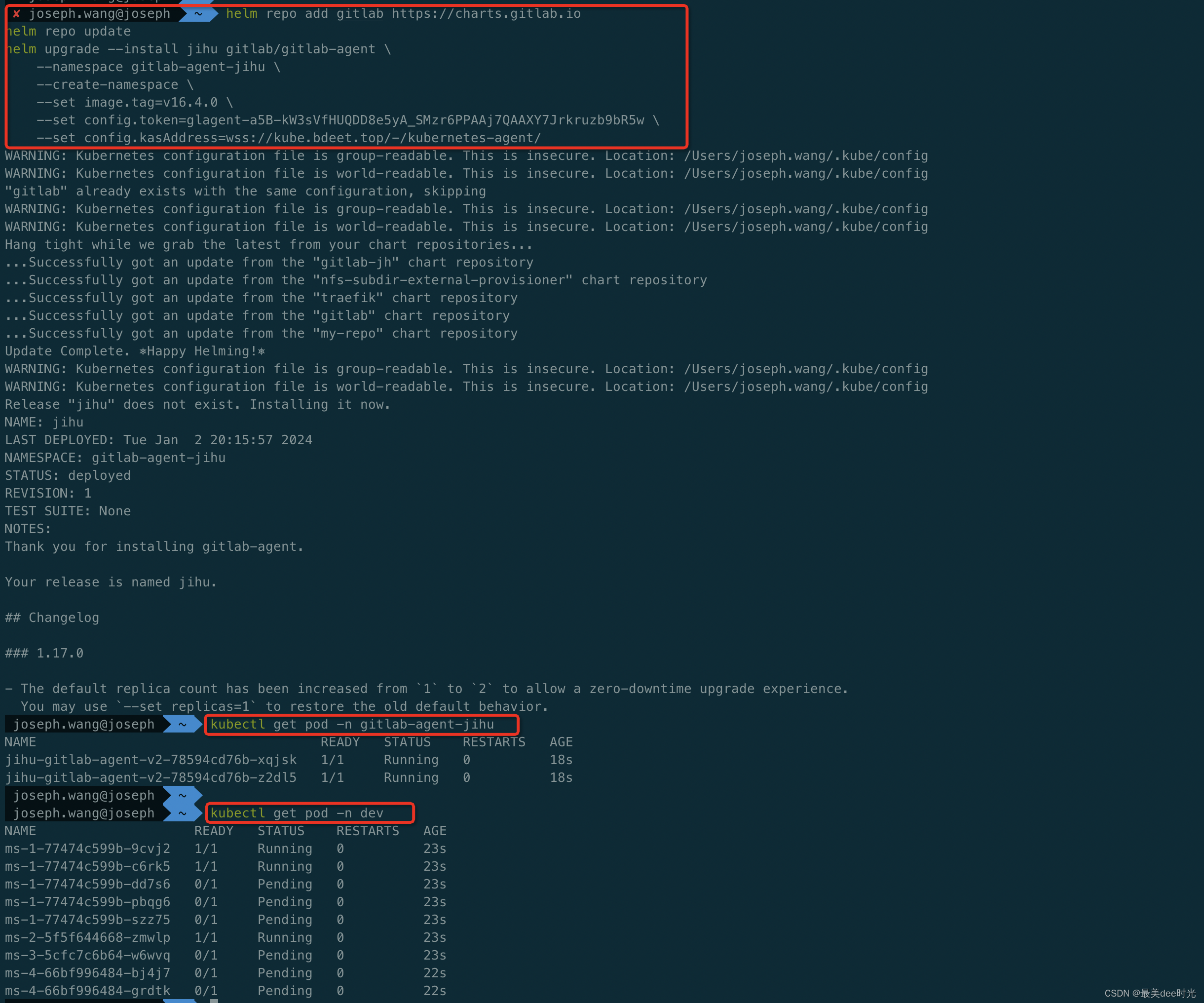Click the 'default replica count has been increased' line
This screenshot has width=1204, height=1003.
pyautogui.click(x=426, y=689)
